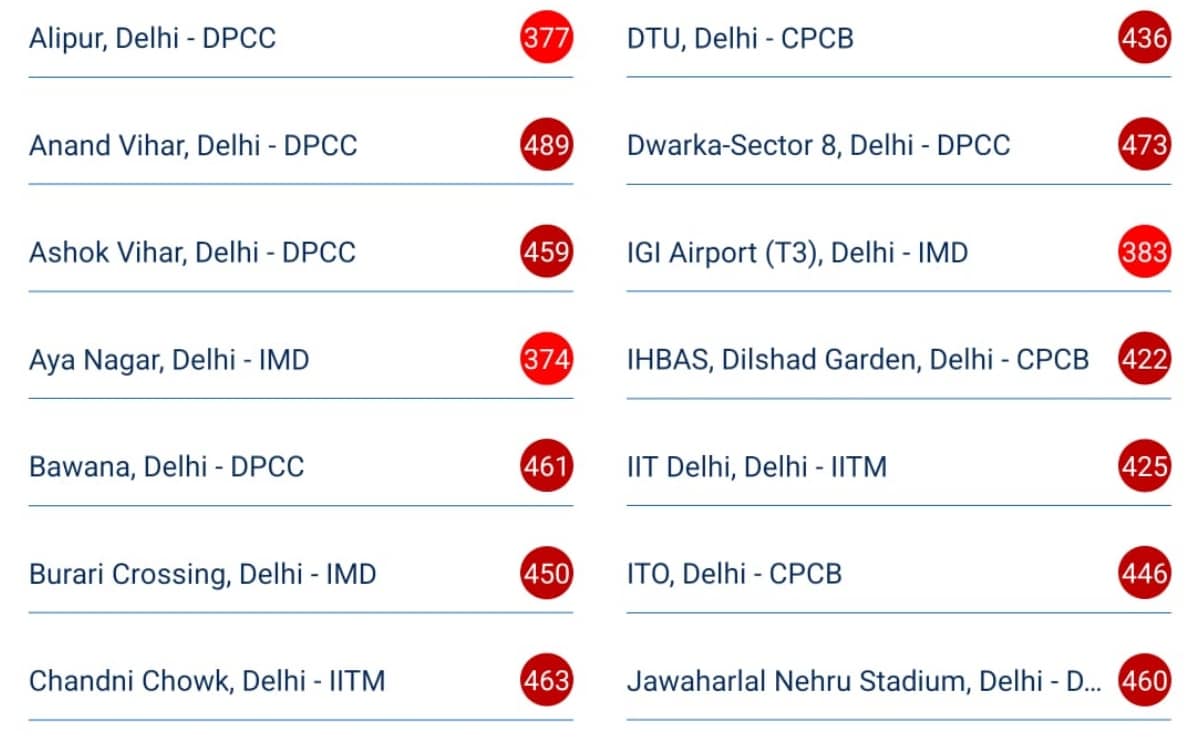Image resolution: width=1200 pixels, height=738 pixels.
Task: Open Alipur, Delhi - DPCC station
Action: [152, 39]
